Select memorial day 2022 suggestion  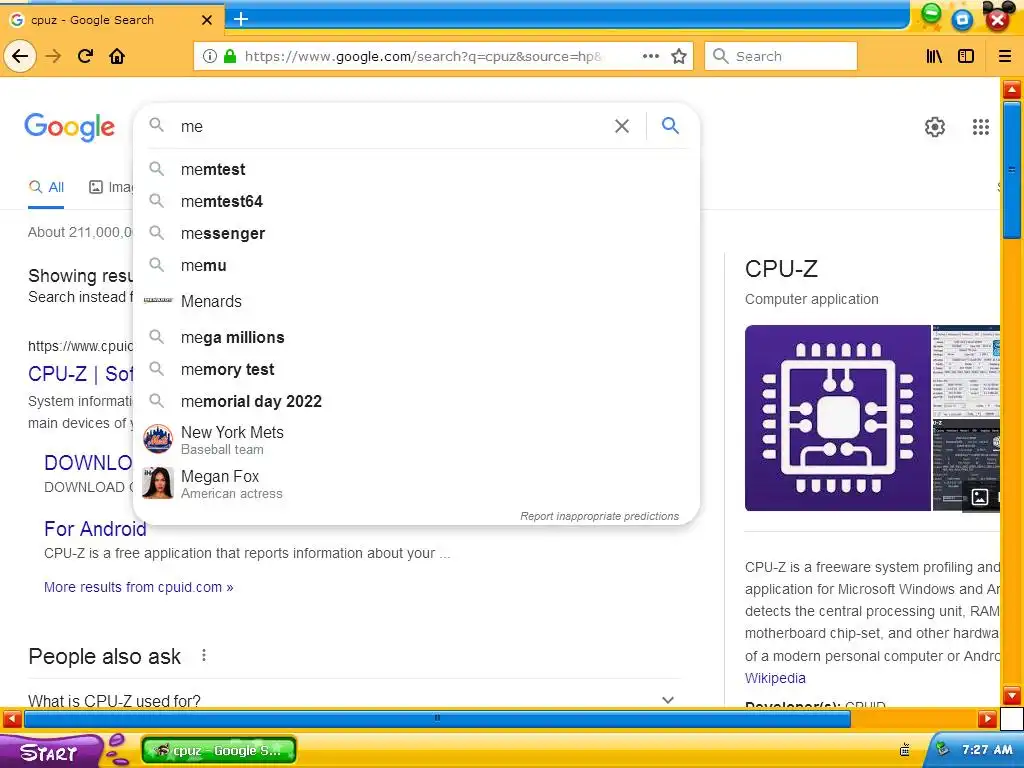click(416, 401)
